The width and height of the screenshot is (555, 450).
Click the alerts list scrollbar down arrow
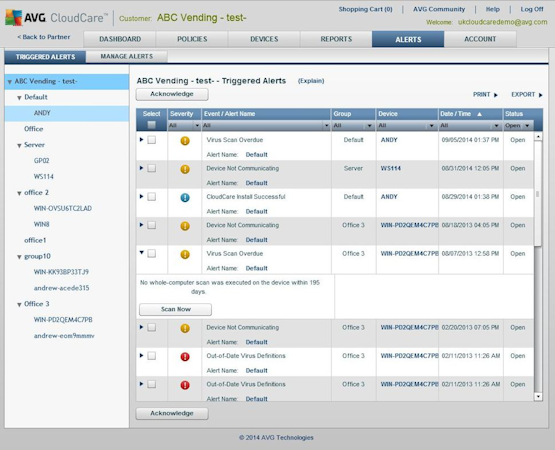[538, 397]
